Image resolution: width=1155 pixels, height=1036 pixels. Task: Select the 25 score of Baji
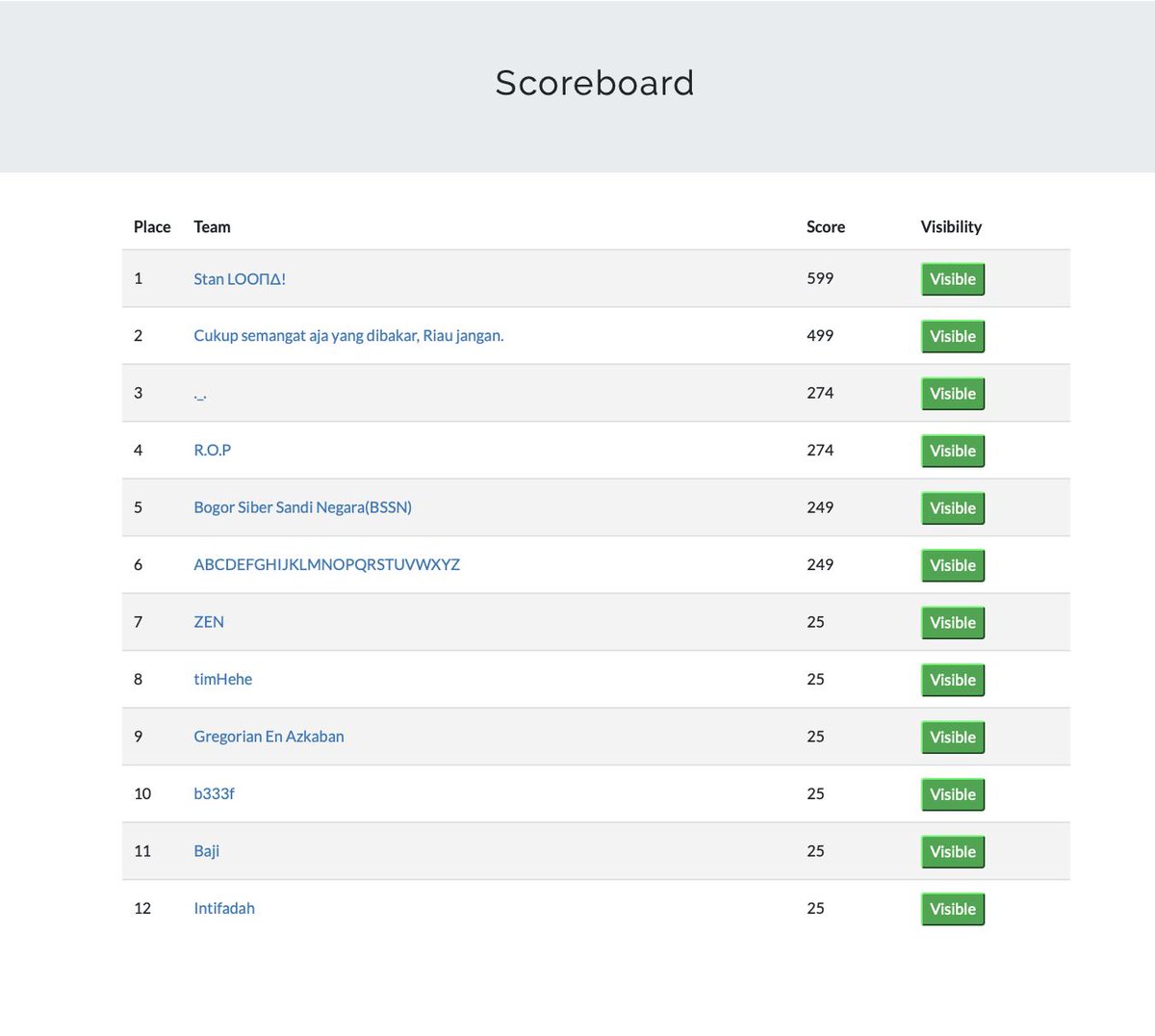[x=815, y=851]
